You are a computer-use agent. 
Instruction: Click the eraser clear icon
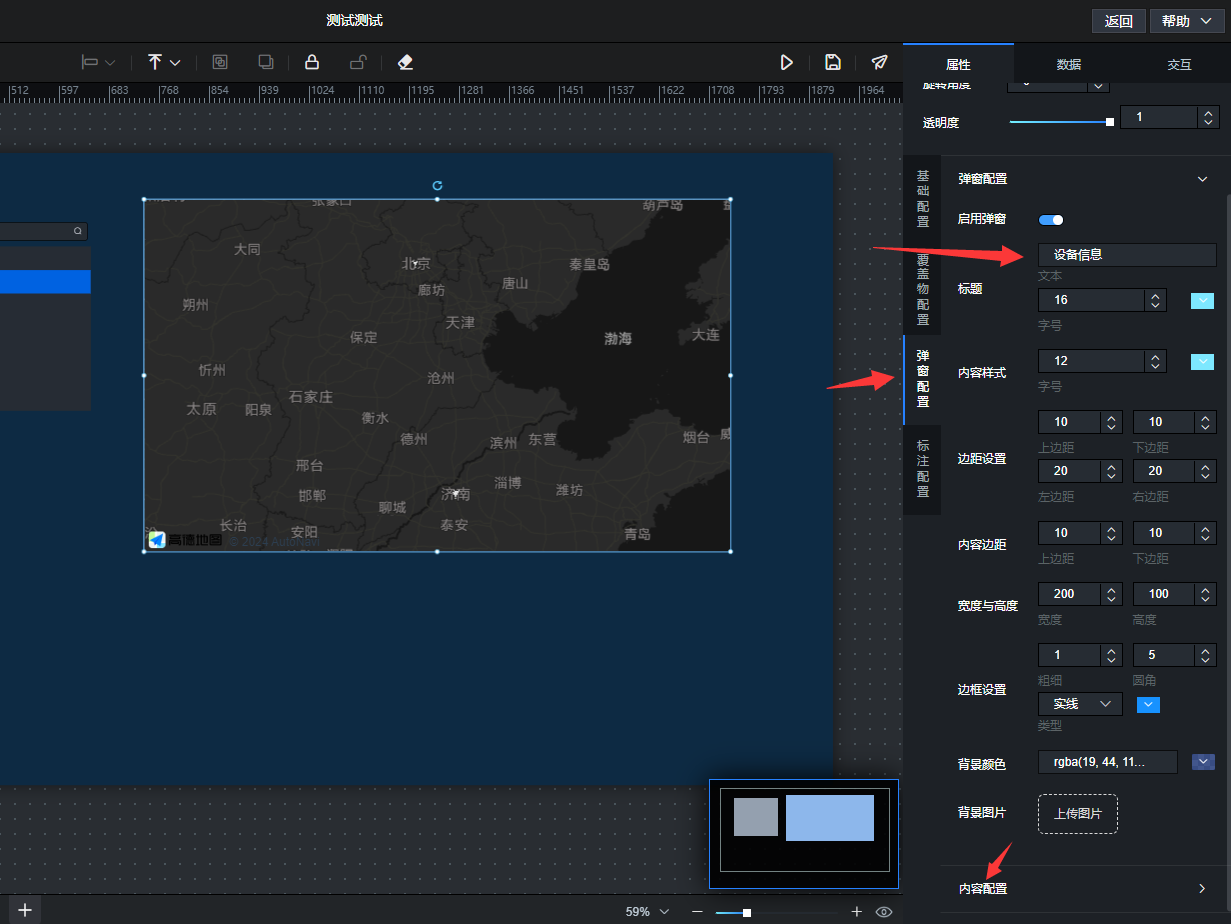click(x=405, y=62)
